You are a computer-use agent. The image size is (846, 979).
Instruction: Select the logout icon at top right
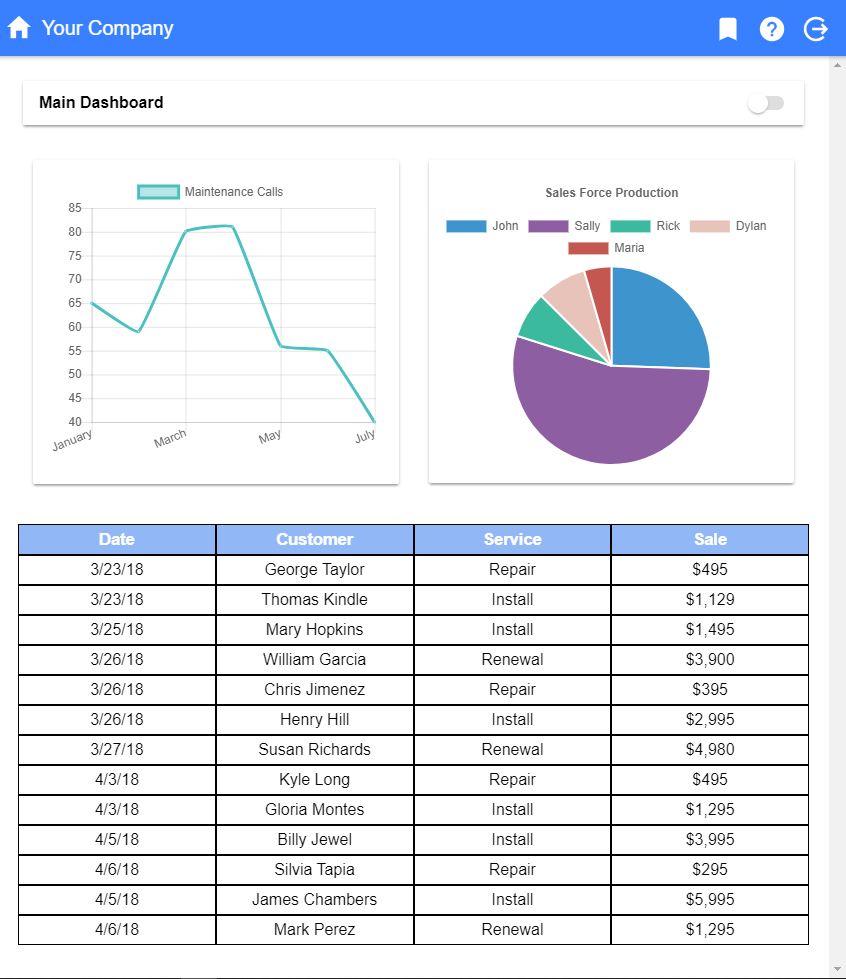[815, 28]
